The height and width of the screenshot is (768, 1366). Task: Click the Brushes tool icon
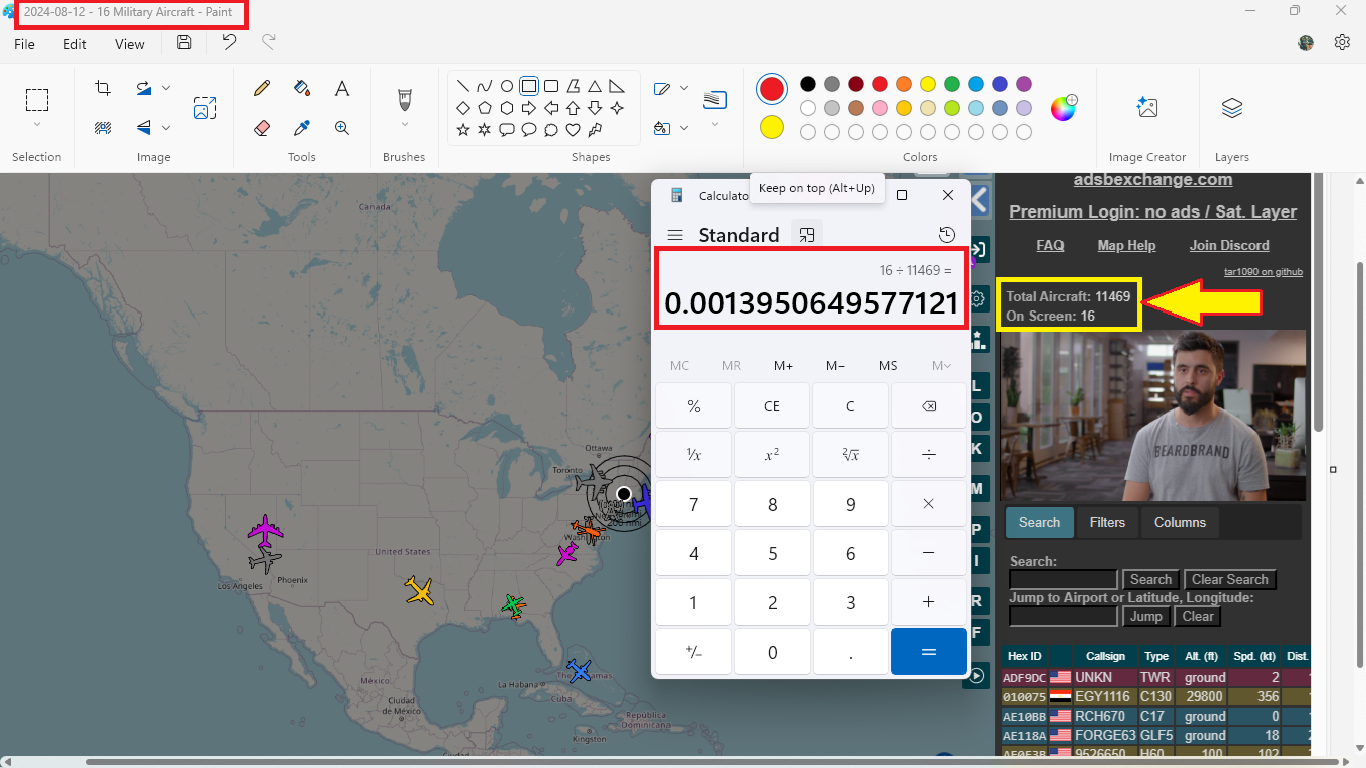tap(405, 99)
